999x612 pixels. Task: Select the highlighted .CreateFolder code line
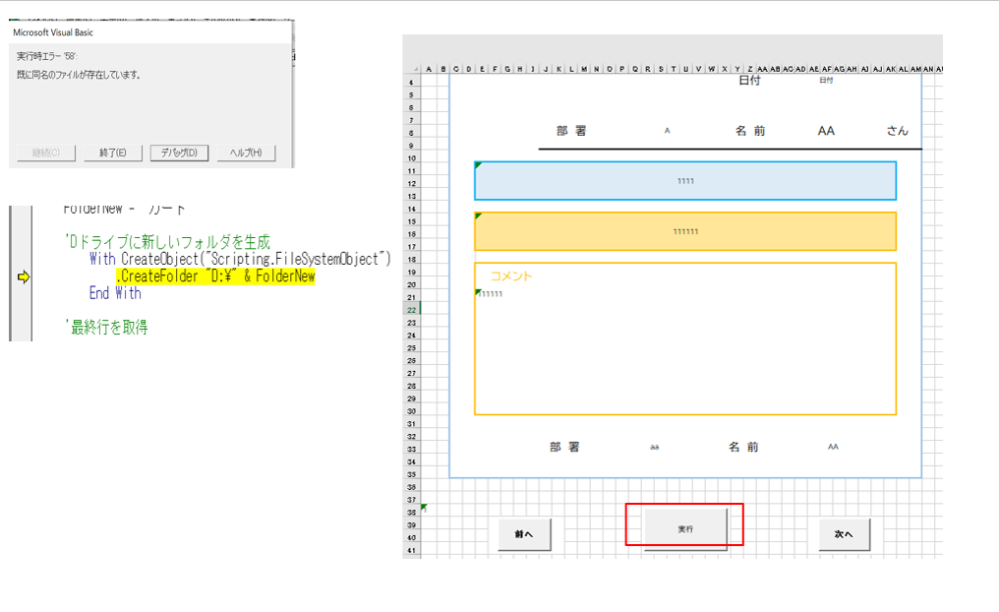tap(215, 277)
